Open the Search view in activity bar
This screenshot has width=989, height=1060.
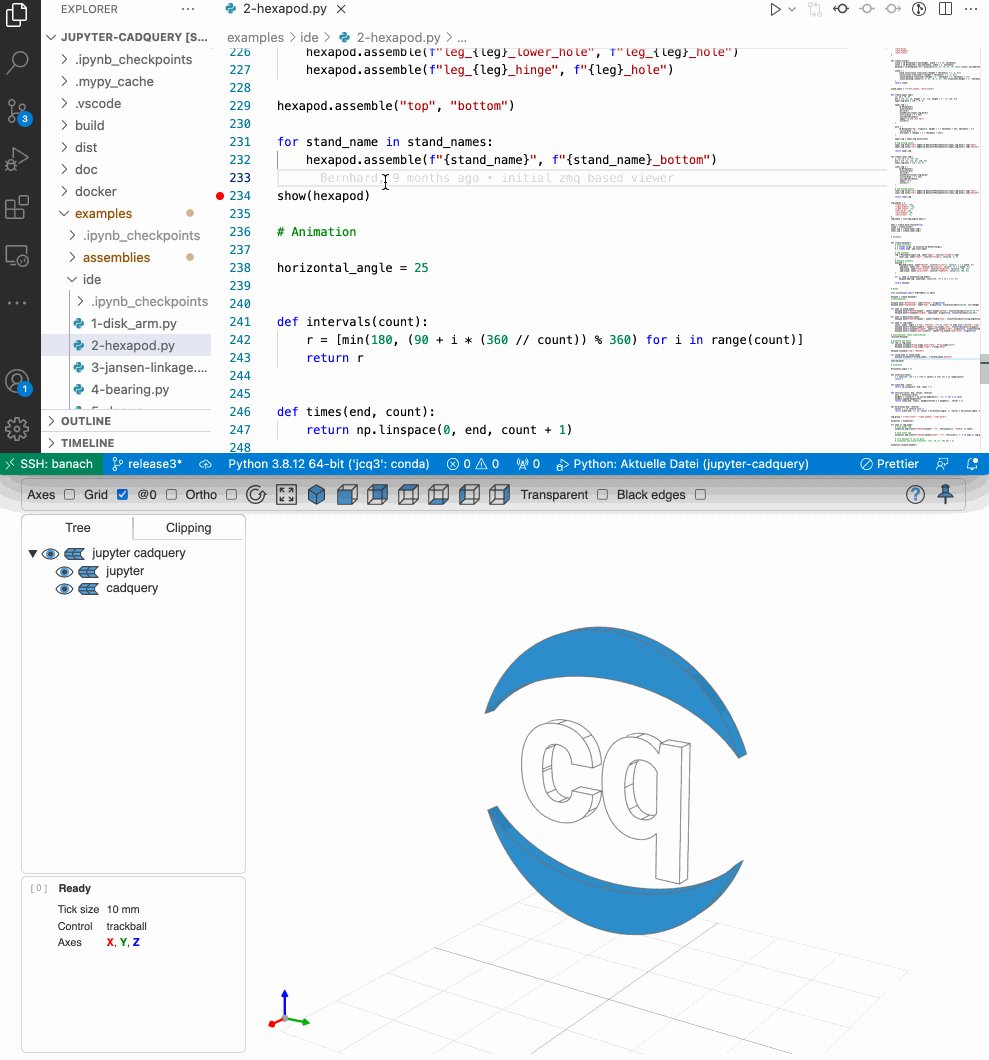pyautogui.click(x=17, y=62)
